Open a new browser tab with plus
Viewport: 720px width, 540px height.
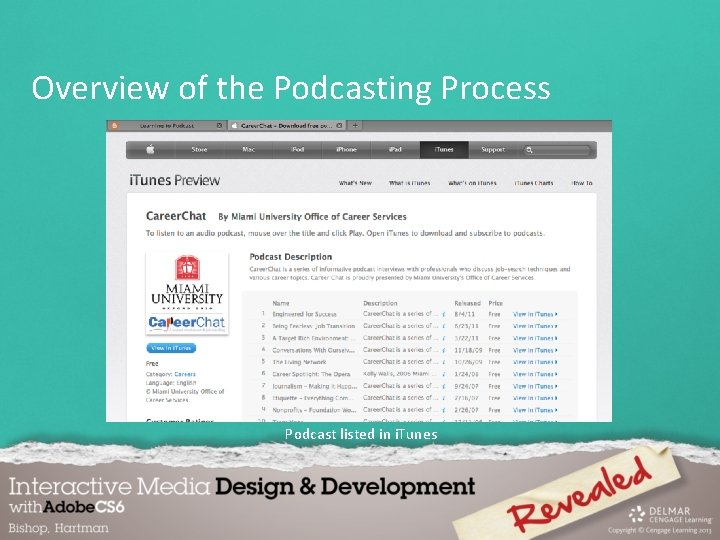click(x=355, y=125)
